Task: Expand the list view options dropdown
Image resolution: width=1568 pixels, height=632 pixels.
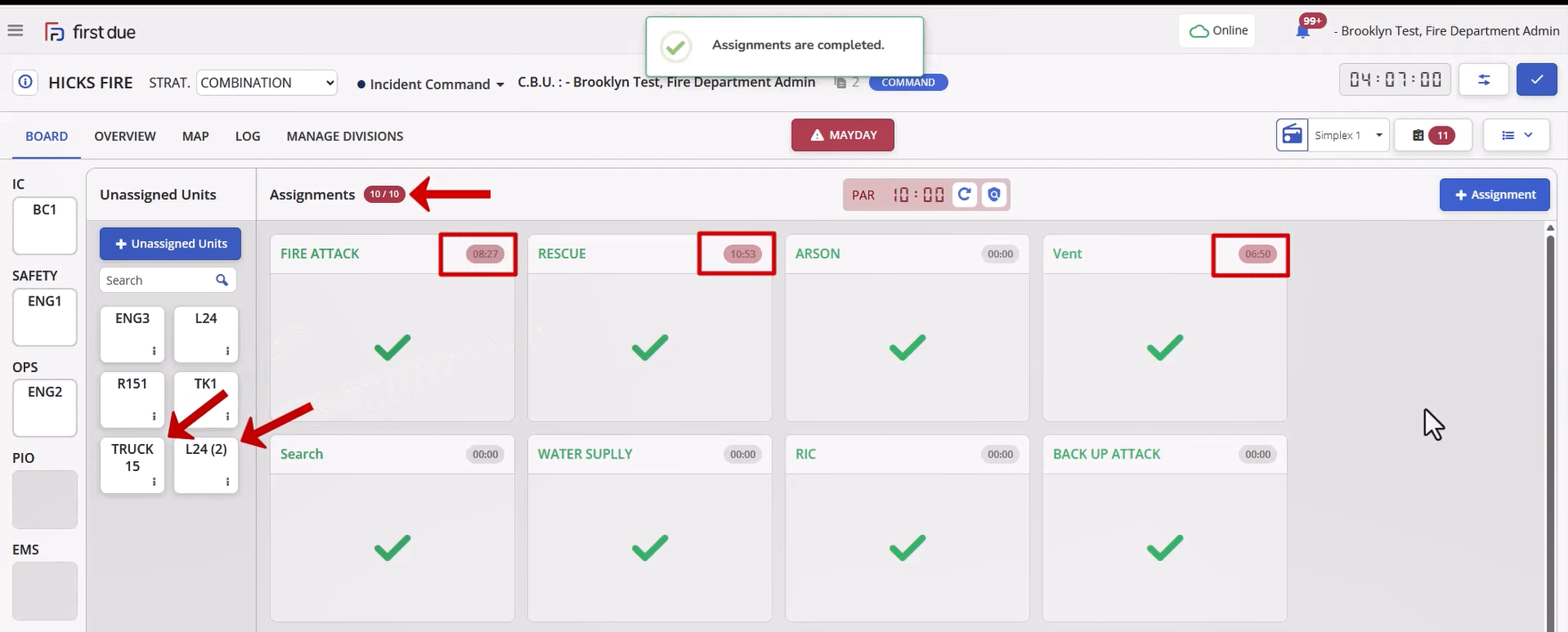Action: (1516, 135)
